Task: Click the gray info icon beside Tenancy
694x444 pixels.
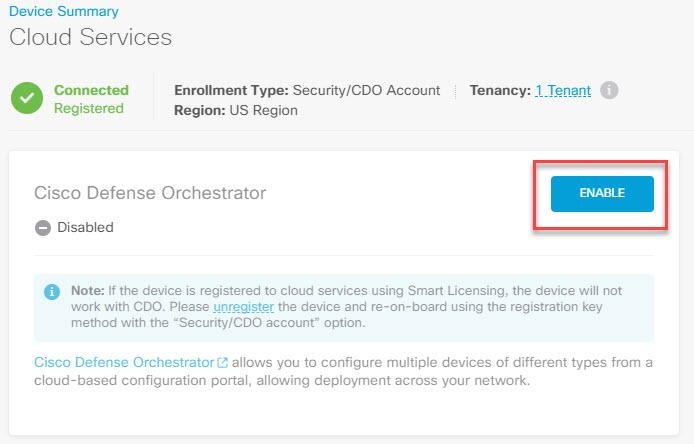Action: [x=609, y=90]
